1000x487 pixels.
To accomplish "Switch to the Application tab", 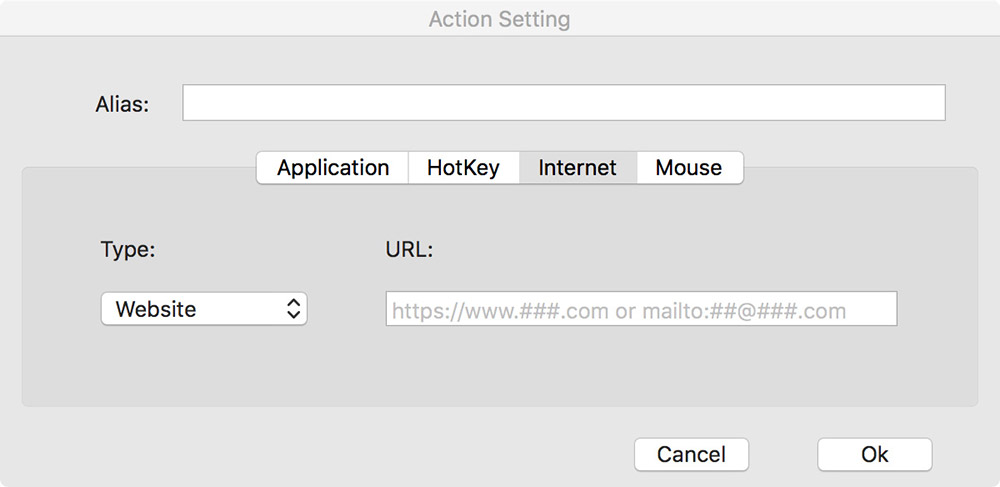I will 332,168.
